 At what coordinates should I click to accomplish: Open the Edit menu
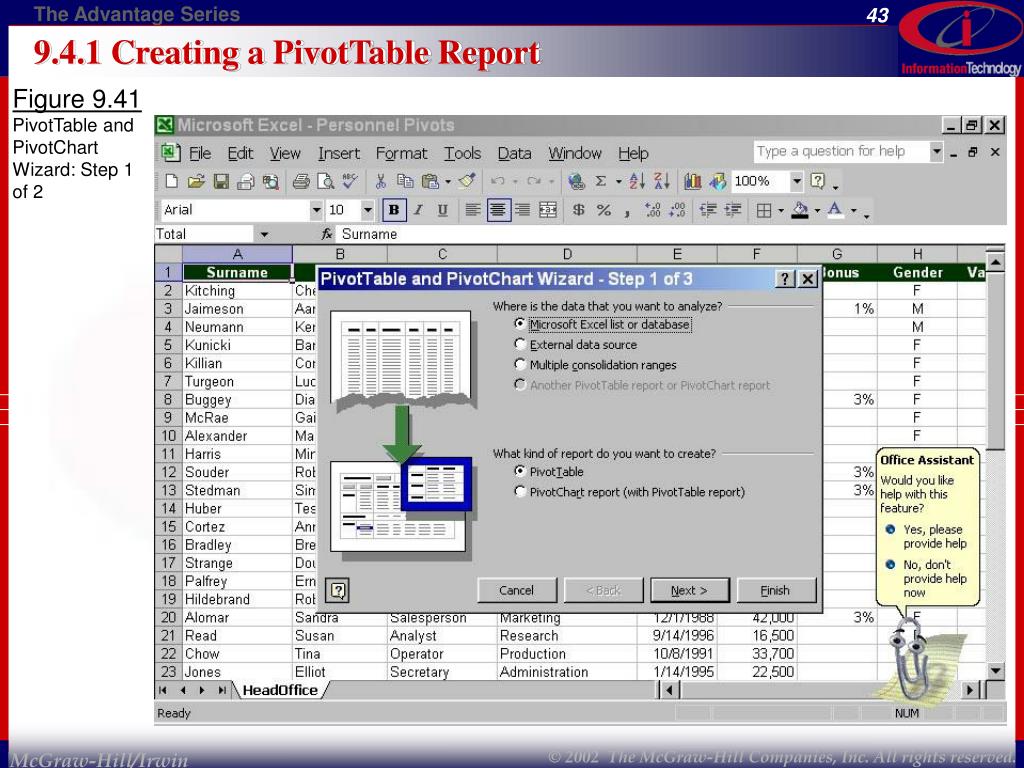(x=240, y=153)
